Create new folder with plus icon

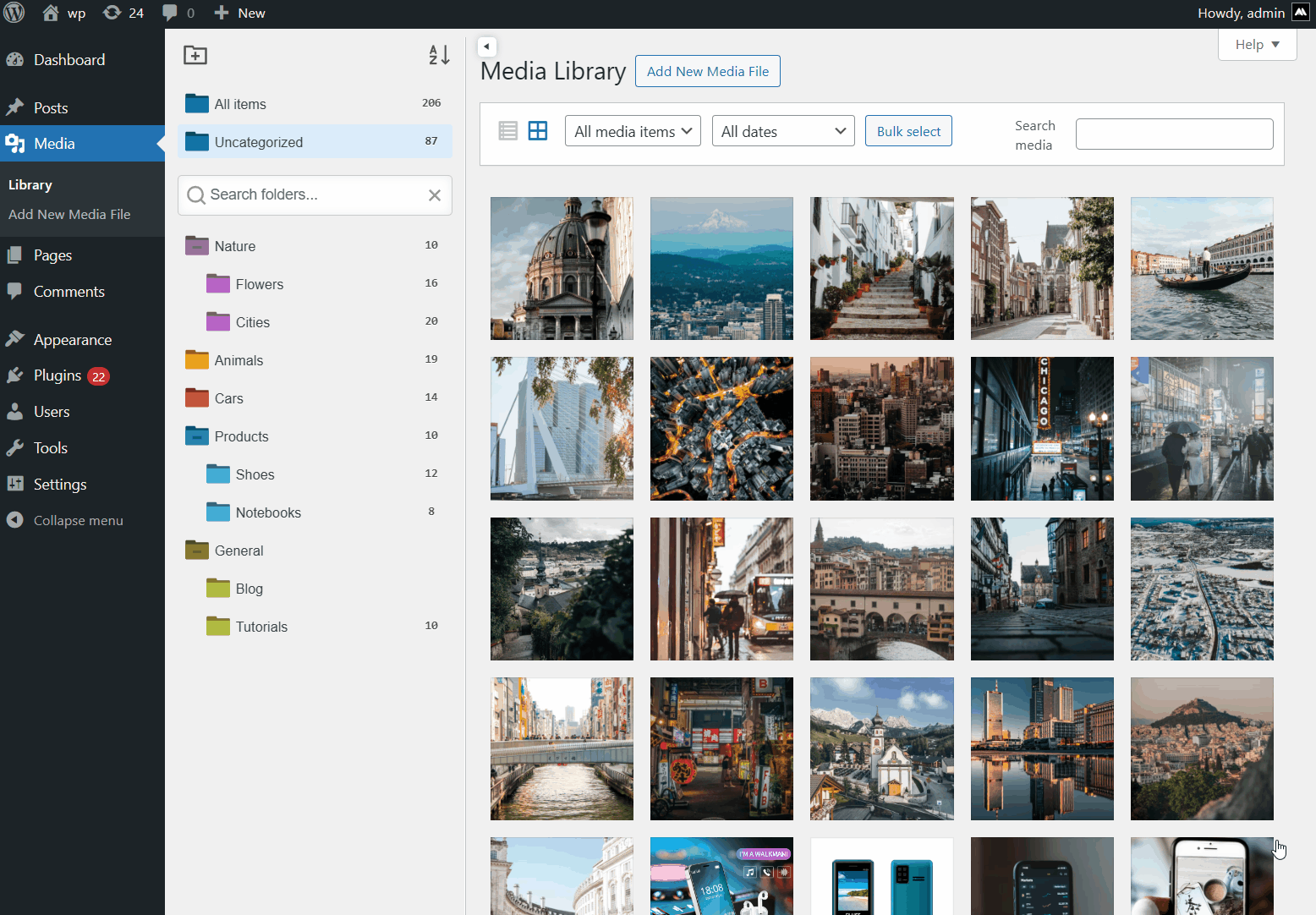[195, 55]
